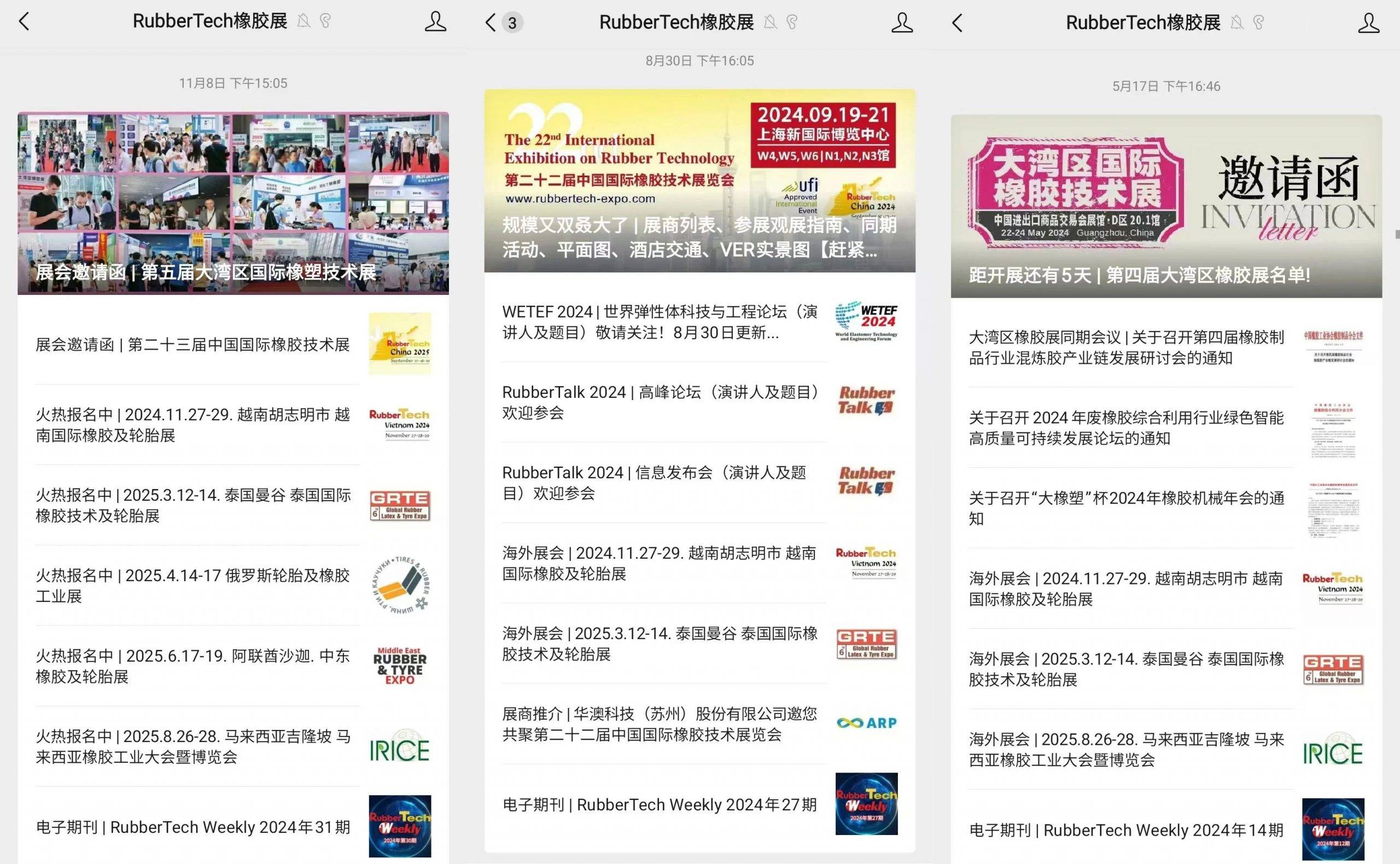Open 第五届大湾区国际橡塑技术展 invitation banner
Viewport: 1400px width, 864px height.
[233, 204]
